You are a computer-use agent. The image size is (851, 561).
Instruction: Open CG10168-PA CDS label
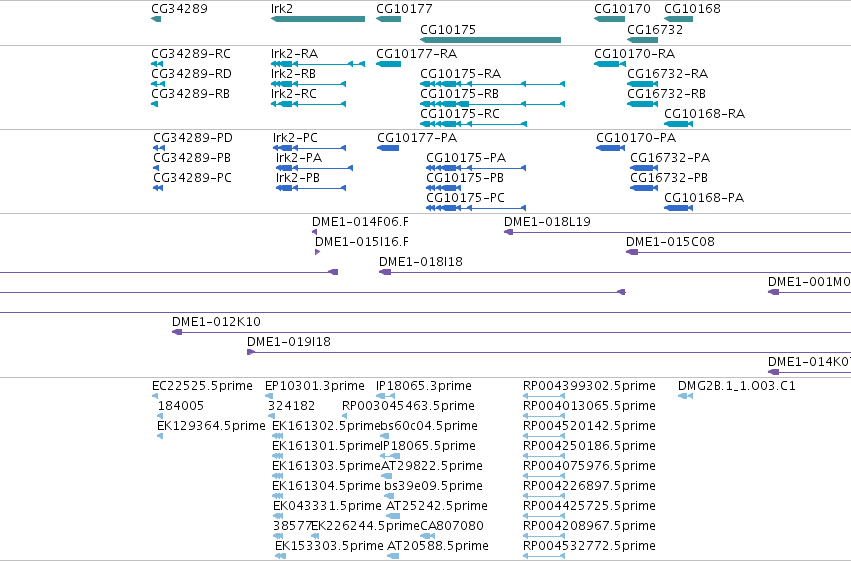pyautogui.click(x=704, y=198)
